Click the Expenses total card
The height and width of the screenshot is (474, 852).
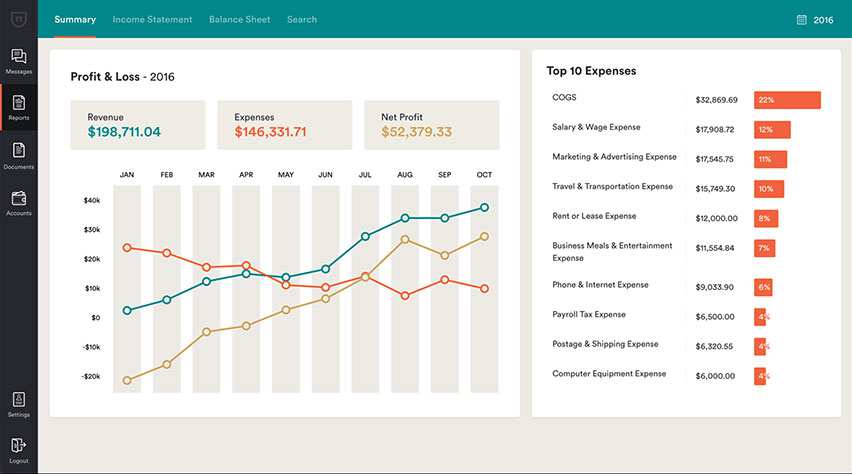284,125
